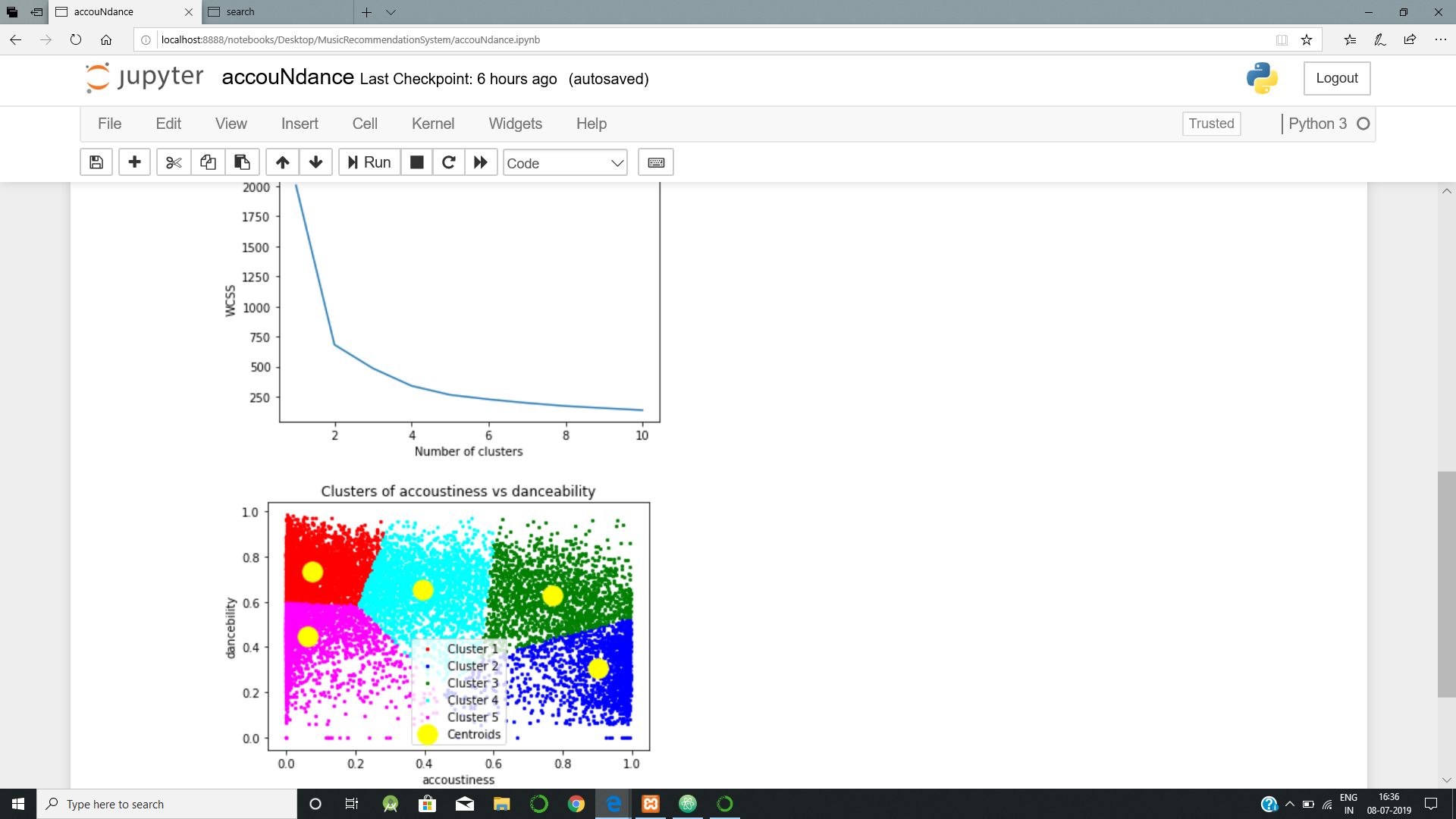Open Cortana circle icon

[315, 804]
